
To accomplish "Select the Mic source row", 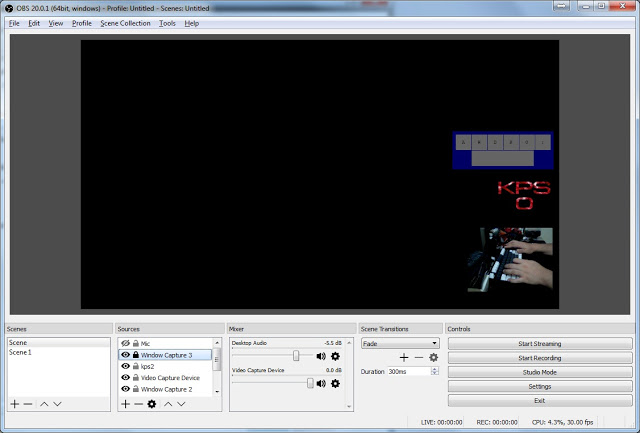I will pyautogui.click(x=165, y=344).
